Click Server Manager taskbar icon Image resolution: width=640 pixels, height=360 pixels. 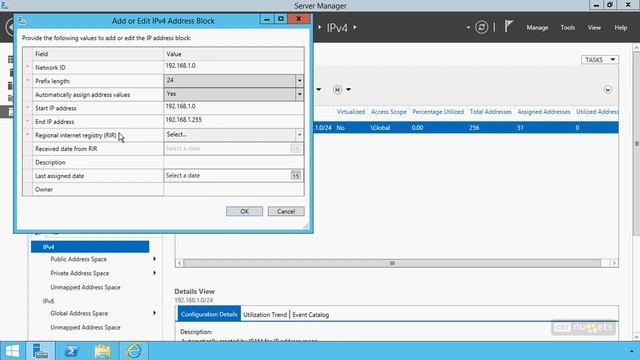(40, 351)
